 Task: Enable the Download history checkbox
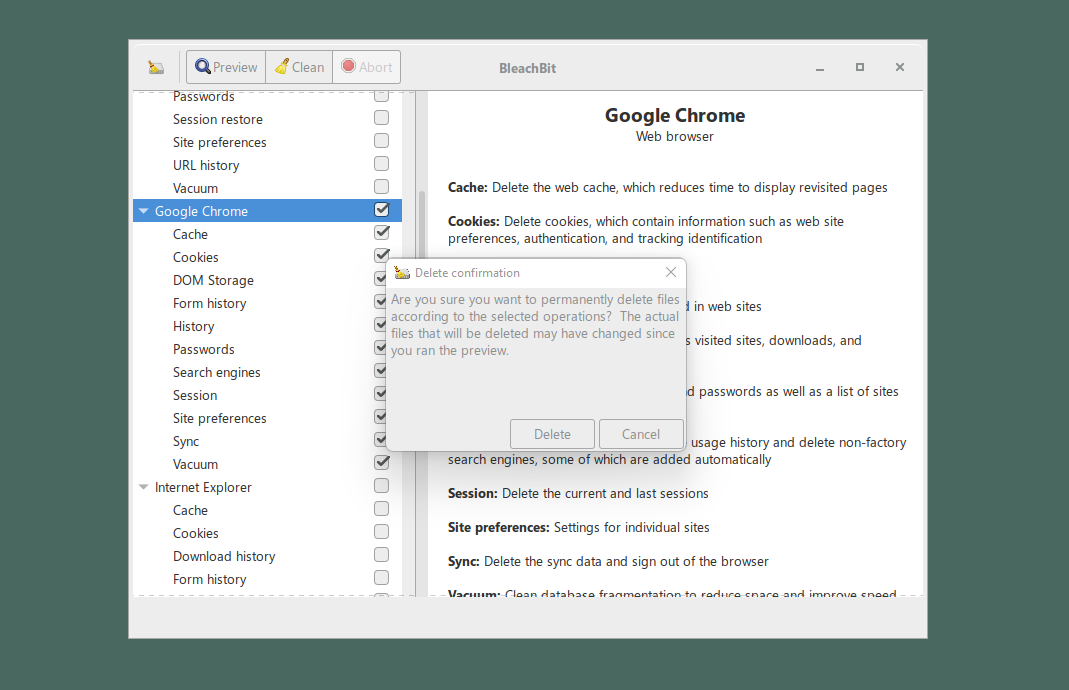382,554
